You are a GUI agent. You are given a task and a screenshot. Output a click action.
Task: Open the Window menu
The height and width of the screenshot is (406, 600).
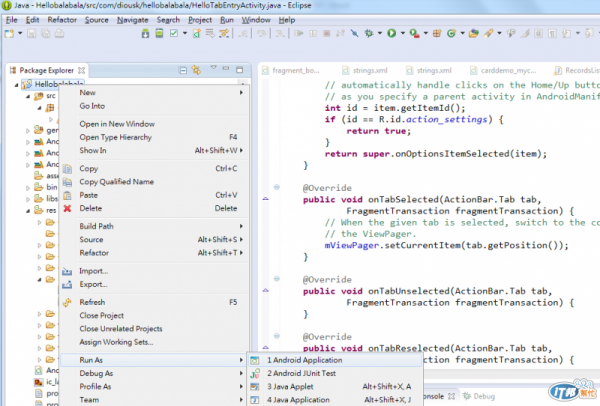click(256, 20)
